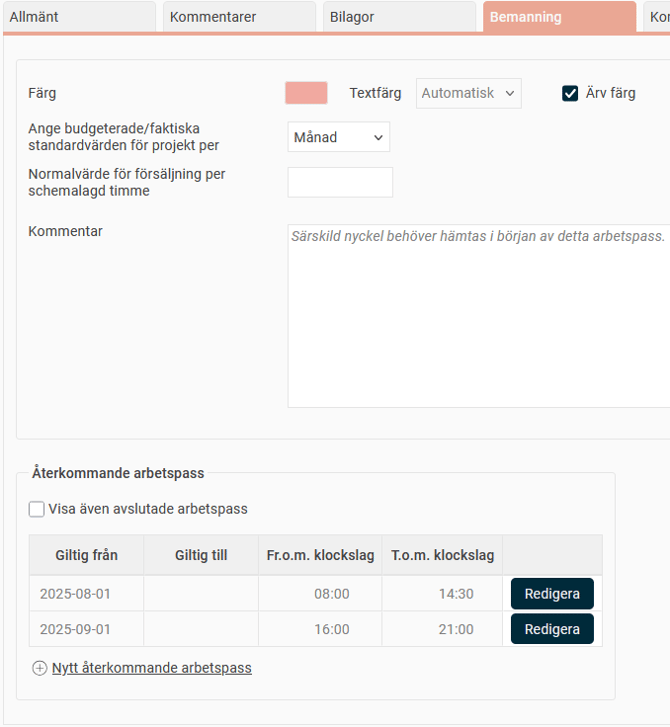Uncheck the 'Ärv färg' checkbox

570,93
